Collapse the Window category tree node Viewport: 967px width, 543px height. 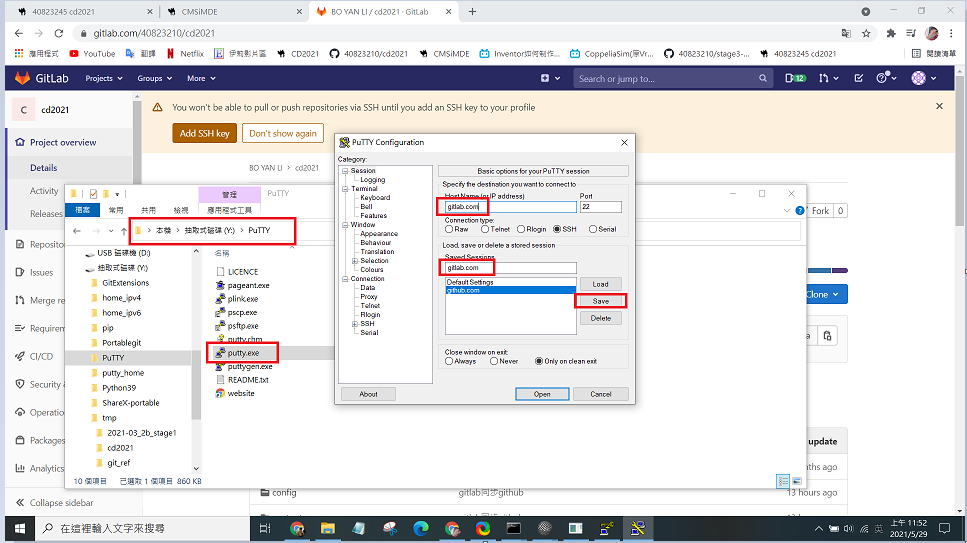tap(345, 225)
